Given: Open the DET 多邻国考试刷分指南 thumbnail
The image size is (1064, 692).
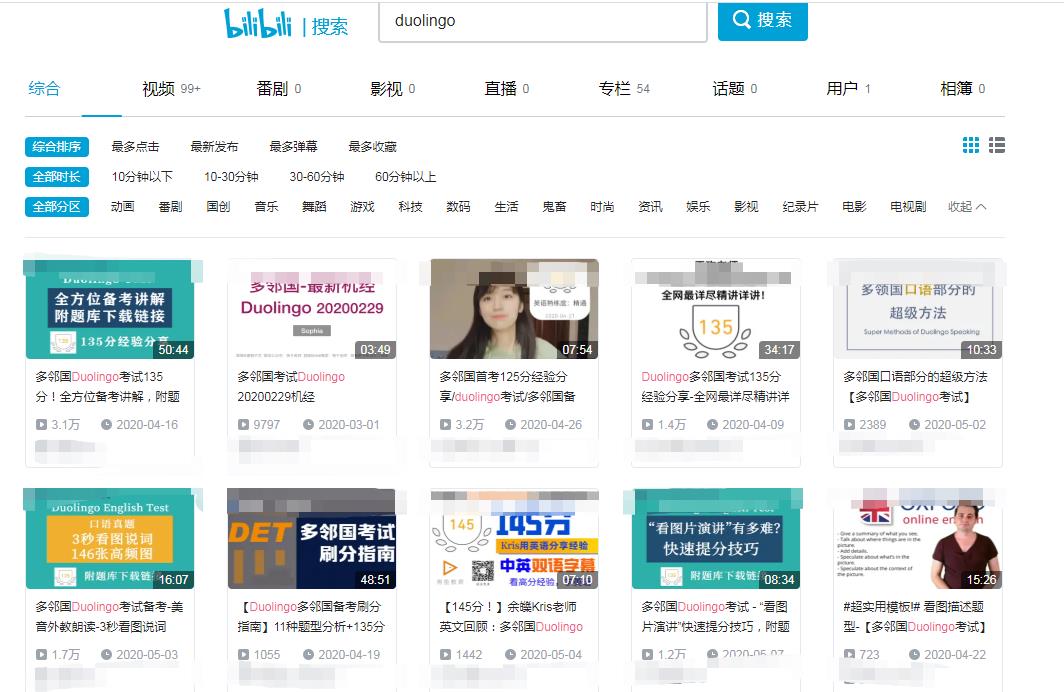Looking at the screenshot, I should point(311,539).
